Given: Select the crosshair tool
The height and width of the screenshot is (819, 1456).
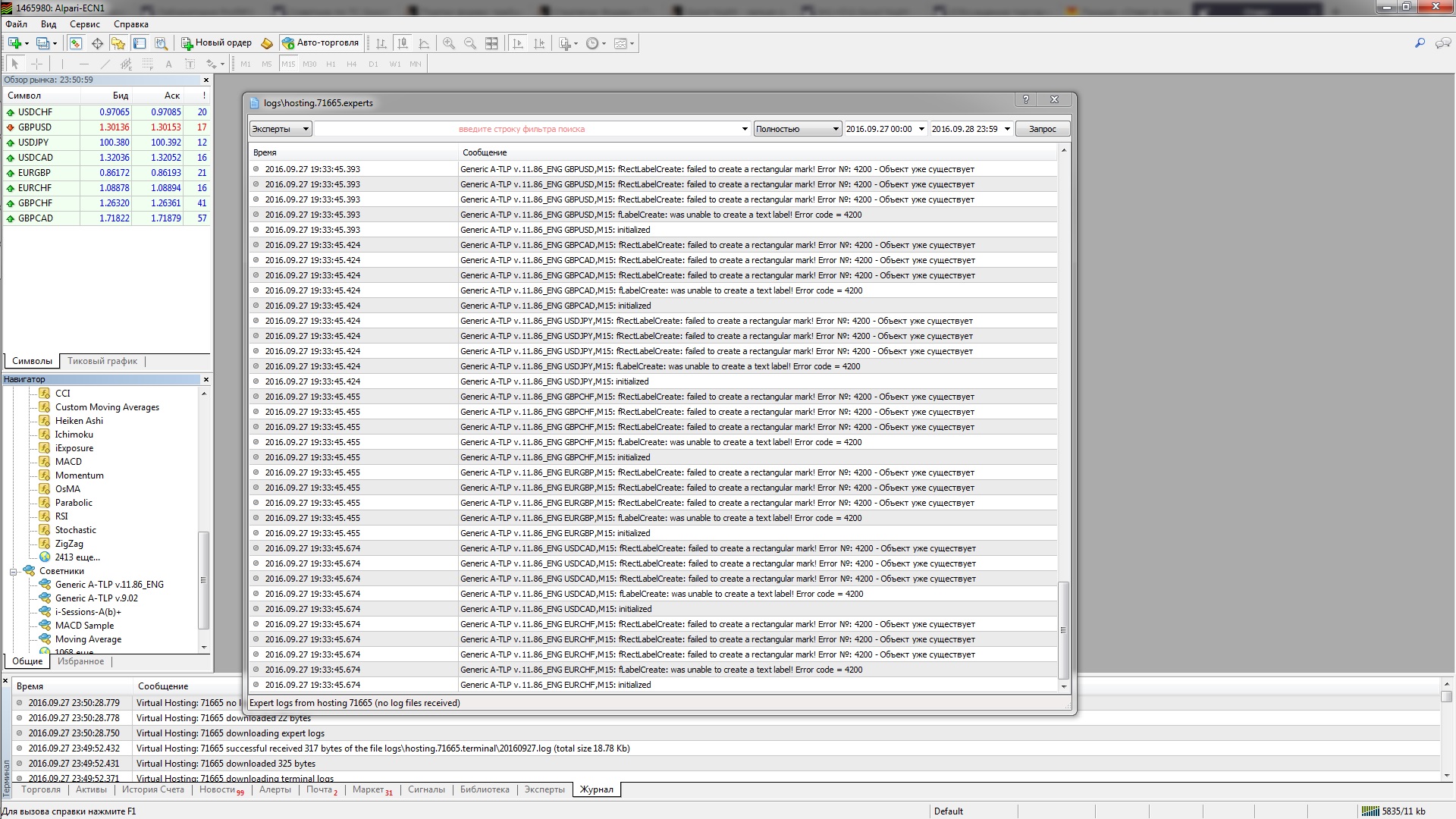Looking at the screenshot, I should point(36,64).
